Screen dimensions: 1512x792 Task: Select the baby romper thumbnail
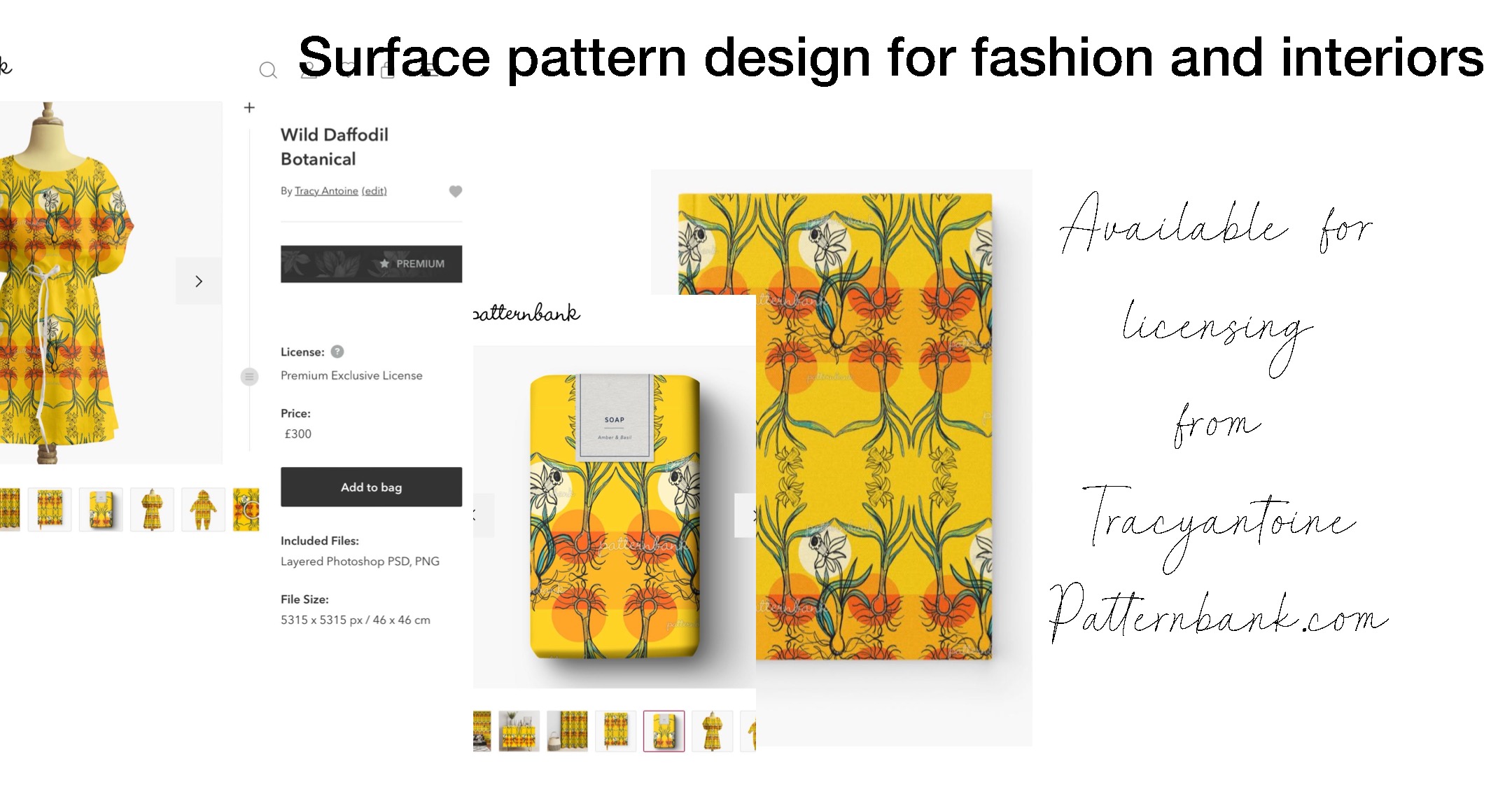(x=203, y=509)
